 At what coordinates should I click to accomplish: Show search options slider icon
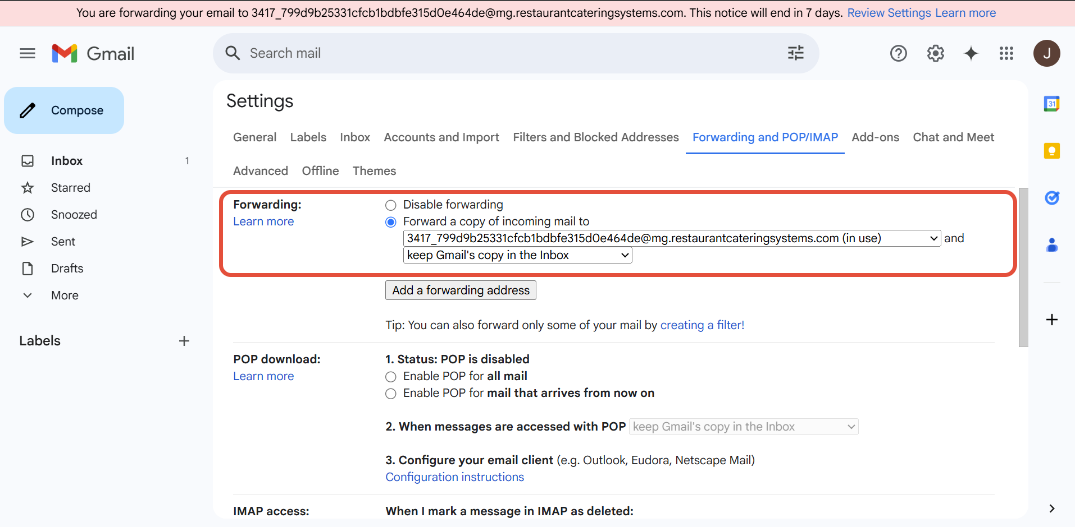click(795, 53)
